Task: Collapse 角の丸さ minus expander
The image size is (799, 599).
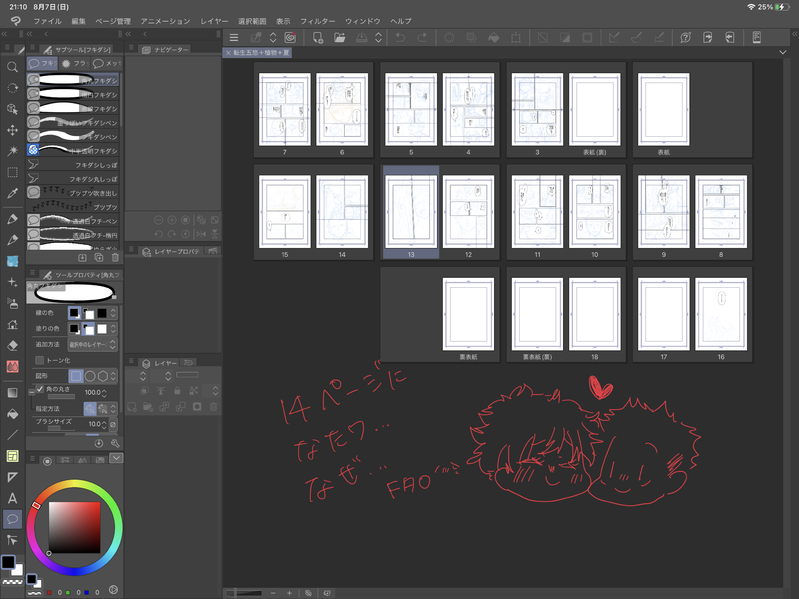Action: (32, 393)
